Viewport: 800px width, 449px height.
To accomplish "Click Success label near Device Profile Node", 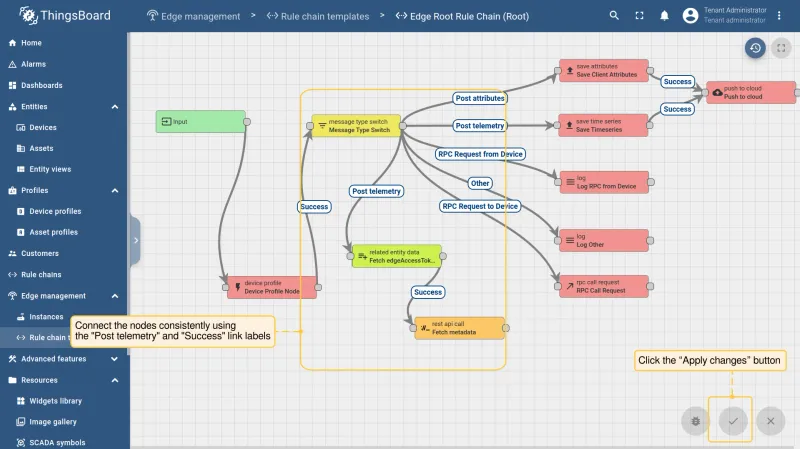I will click(314, 207).
